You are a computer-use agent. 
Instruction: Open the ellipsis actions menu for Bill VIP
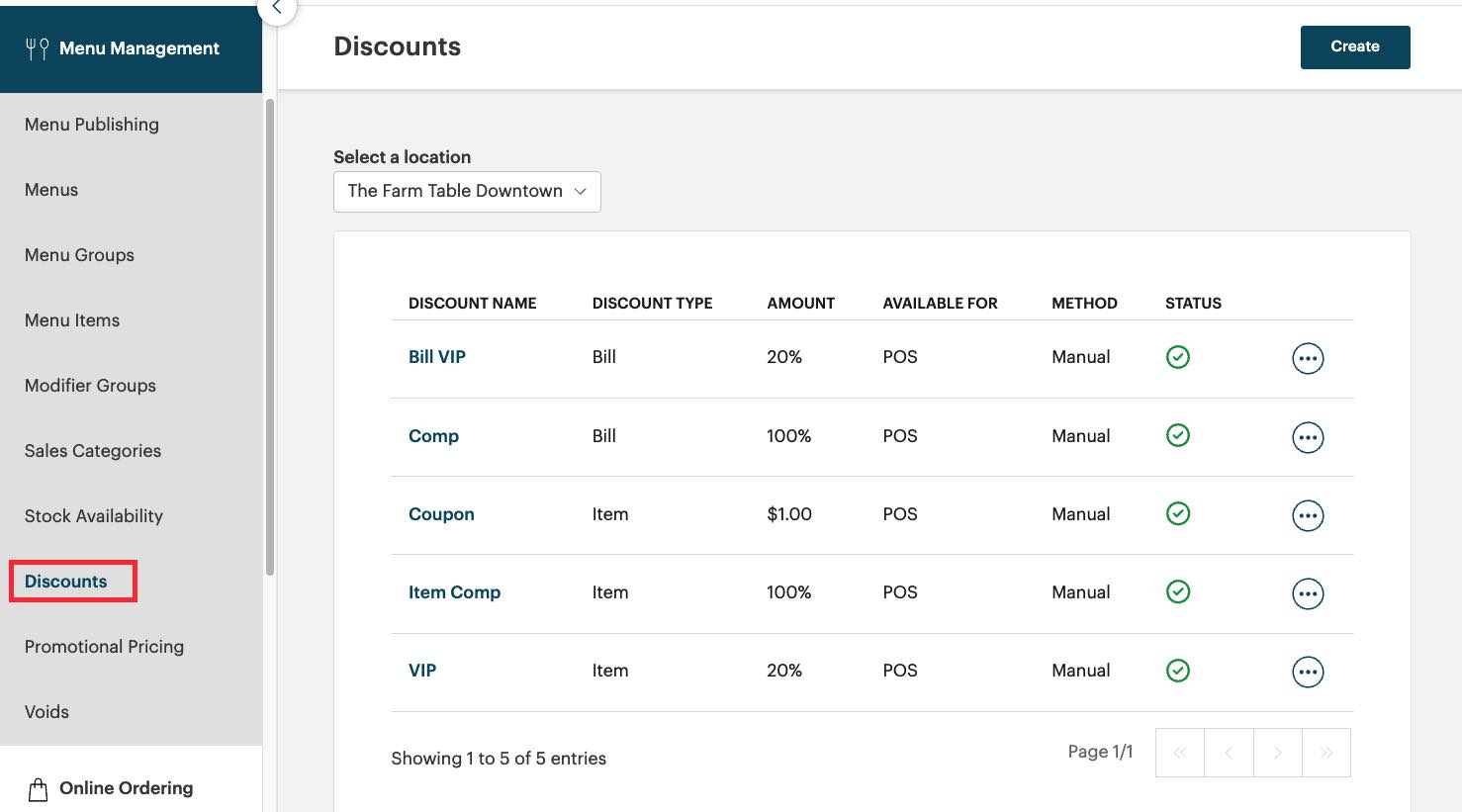click(1308, 358)
